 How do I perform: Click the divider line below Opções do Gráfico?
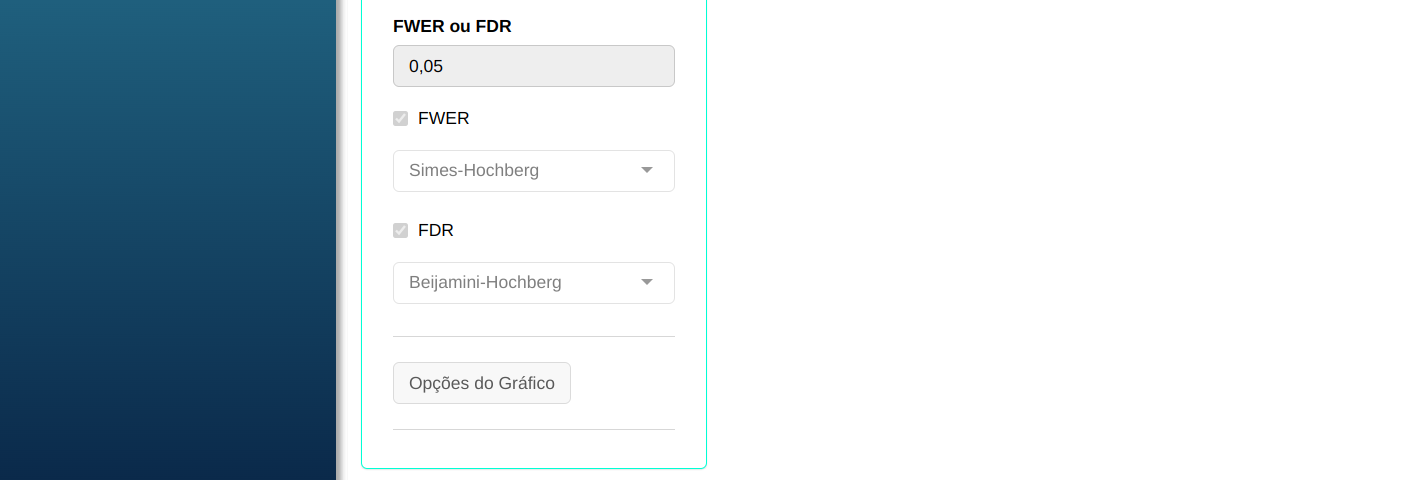533,430
